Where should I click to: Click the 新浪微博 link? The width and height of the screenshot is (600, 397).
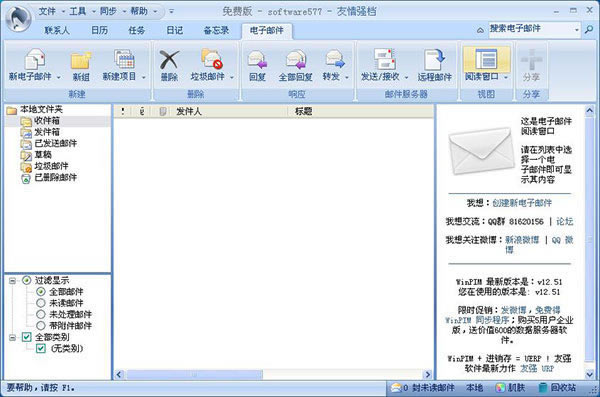tap(522, 240)
